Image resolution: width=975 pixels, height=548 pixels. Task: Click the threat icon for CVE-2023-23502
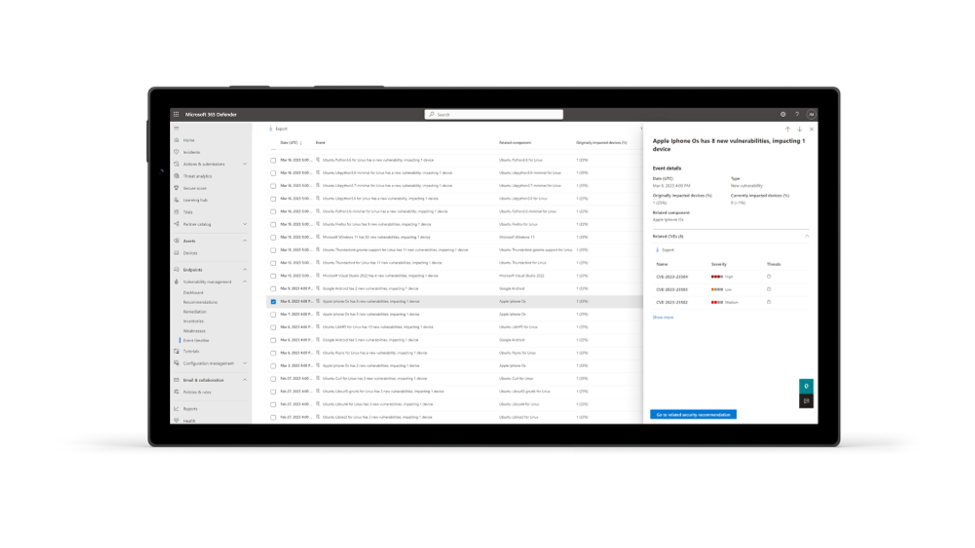pyautogui.click(x=769, y=302)
